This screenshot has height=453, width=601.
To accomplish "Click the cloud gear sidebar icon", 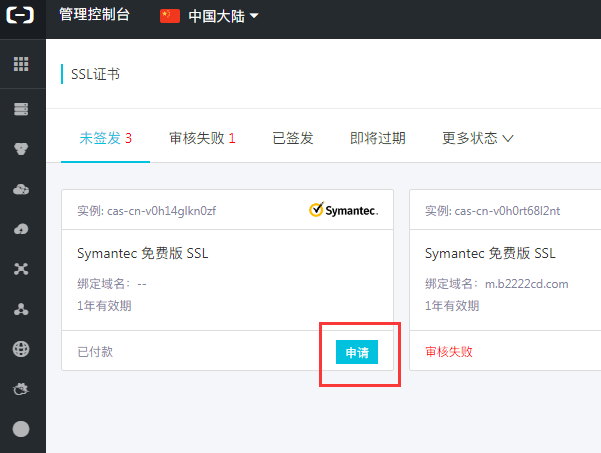I will point(21,389).
